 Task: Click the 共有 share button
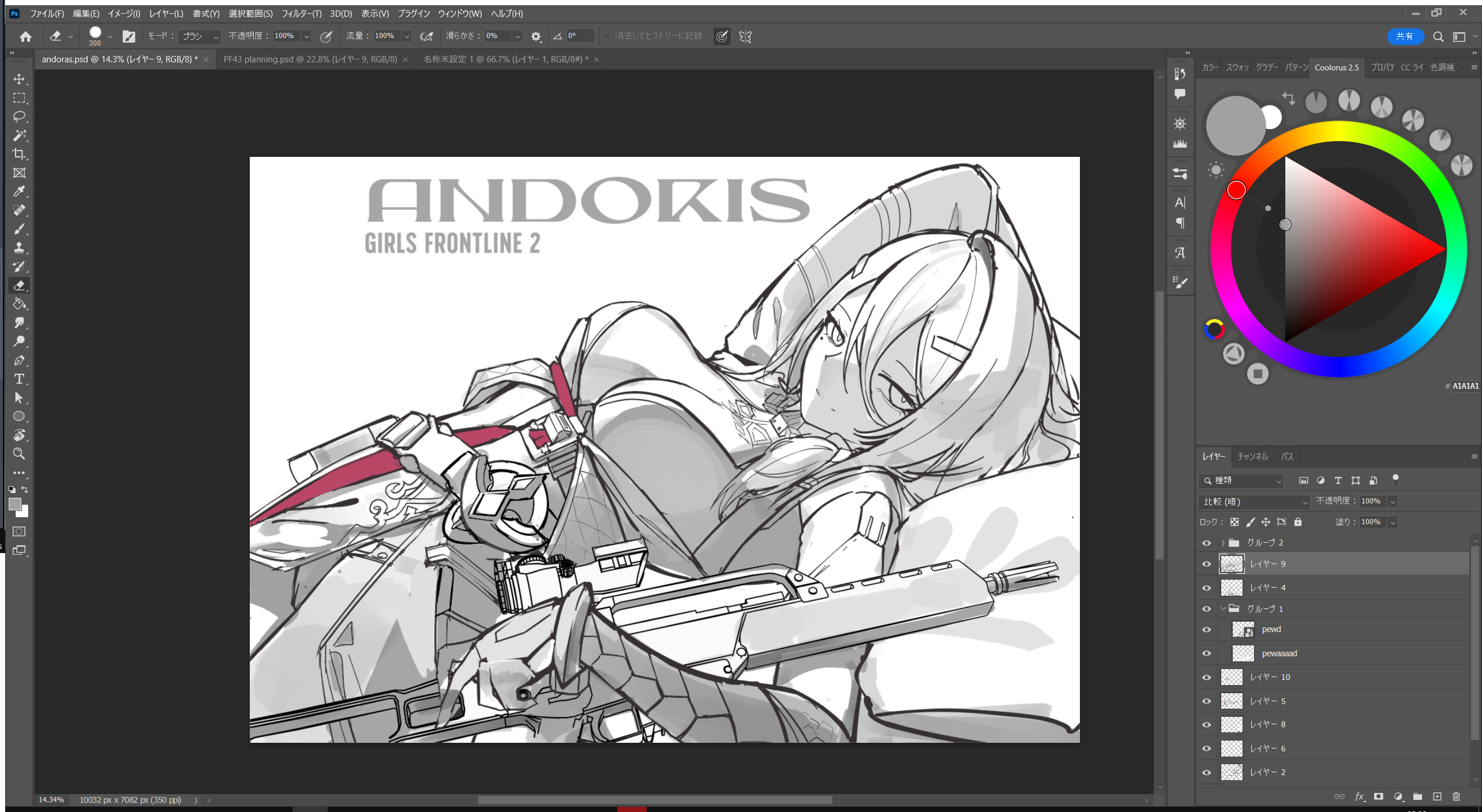coord(1404,36)
